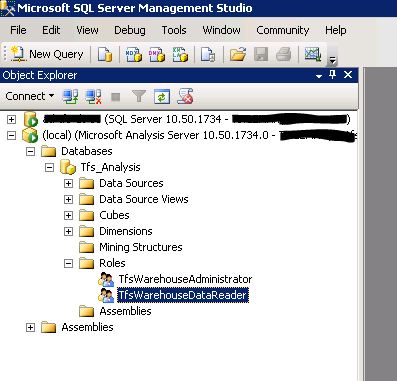Collapse the Tfs_Analysis database node
The height and width of the screenshot is (381, 397).
coord(49,167)
